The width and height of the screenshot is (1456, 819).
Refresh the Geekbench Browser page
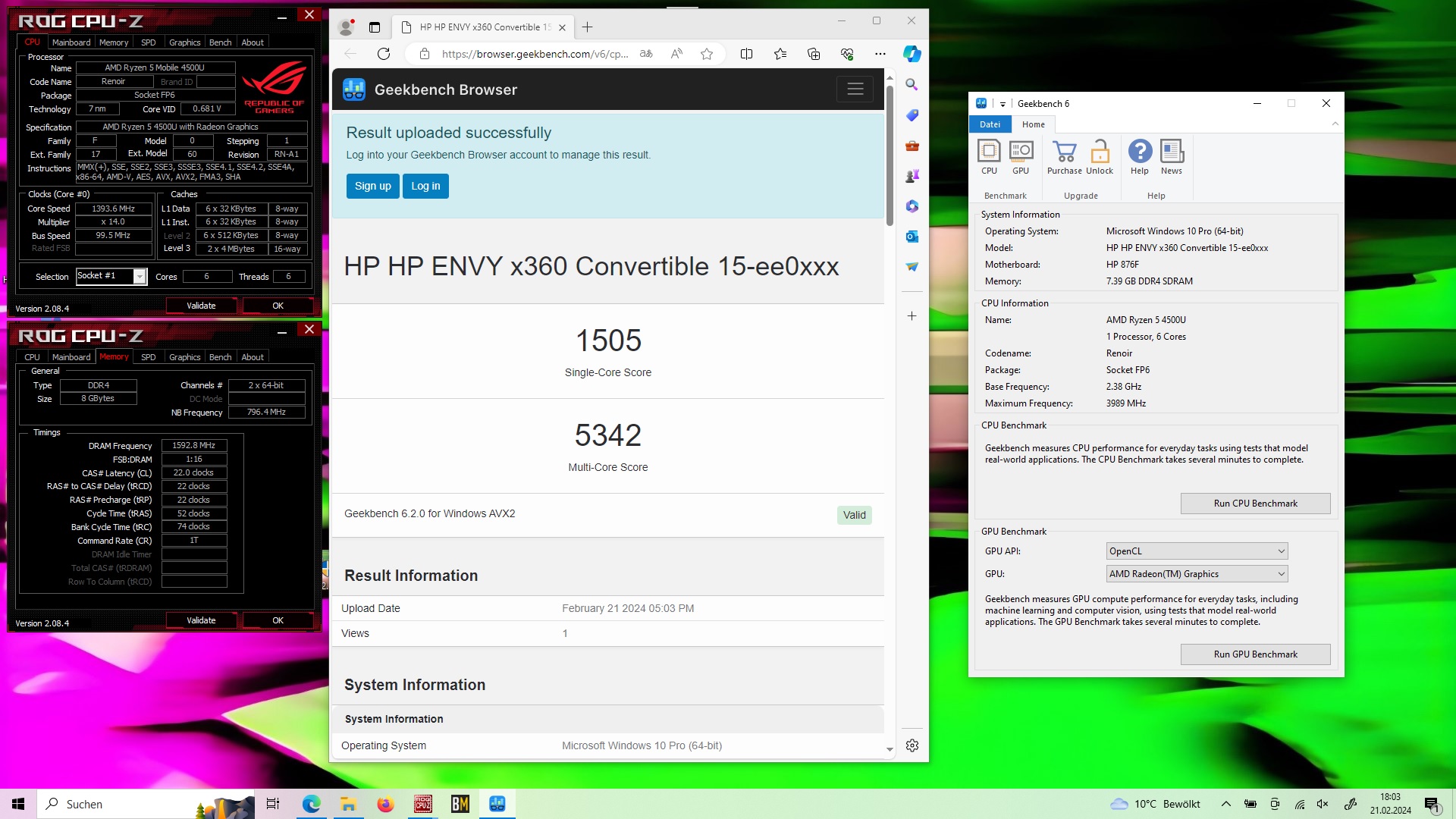[384, 54]
